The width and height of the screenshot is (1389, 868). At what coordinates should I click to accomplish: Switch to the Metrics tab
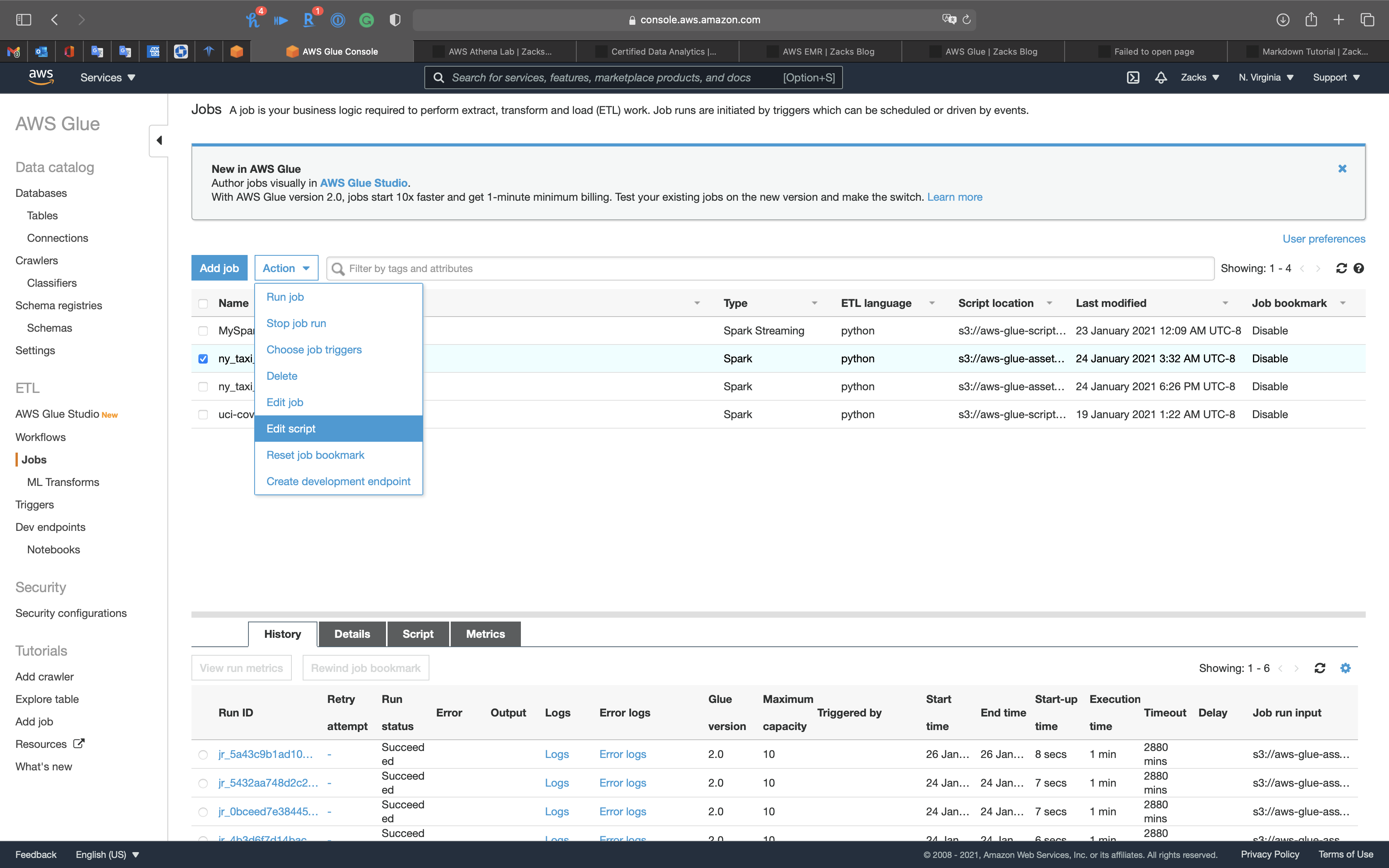[x=485, y=634]
